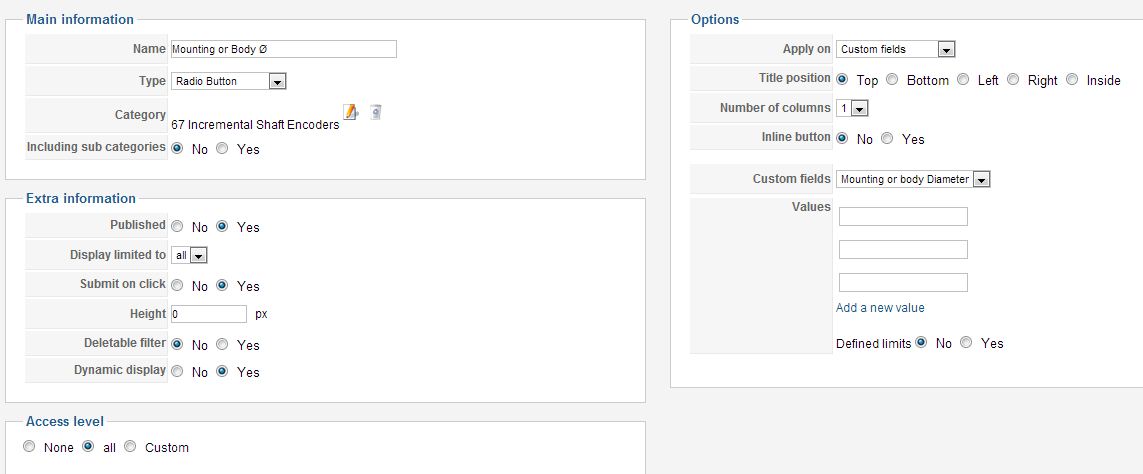Choose Custom access level
The height and width of the screenshot is (474, 1143).
(130, 446)
